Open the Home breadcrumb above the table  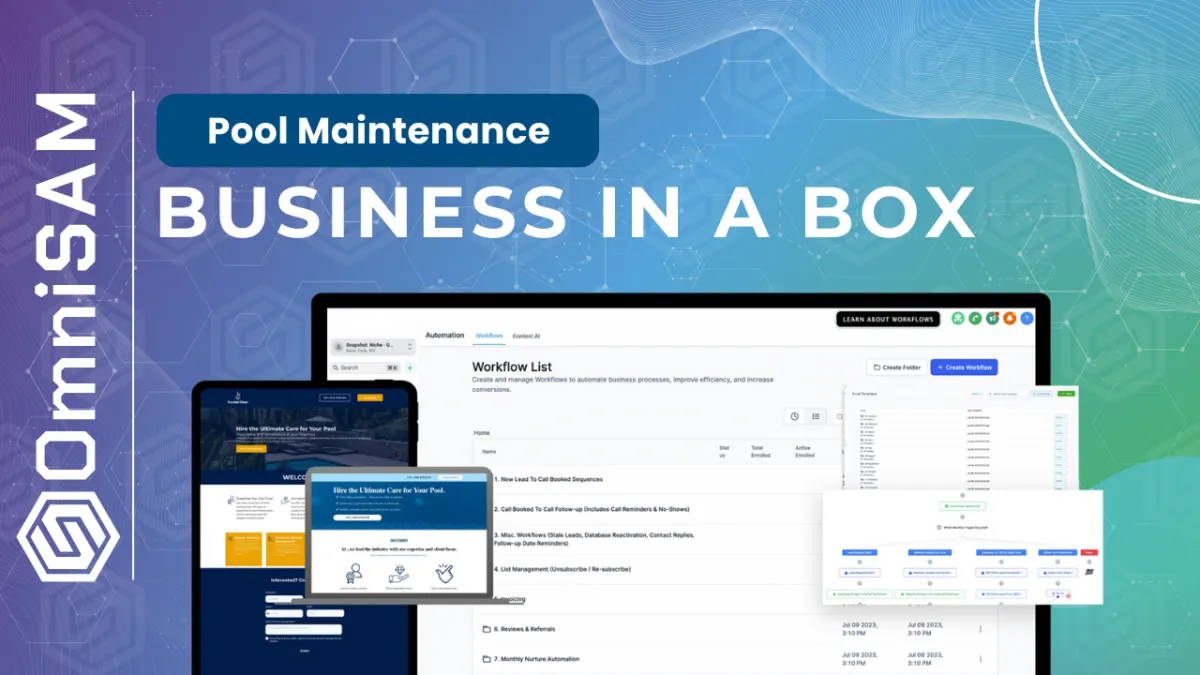(x=483, y=433)
